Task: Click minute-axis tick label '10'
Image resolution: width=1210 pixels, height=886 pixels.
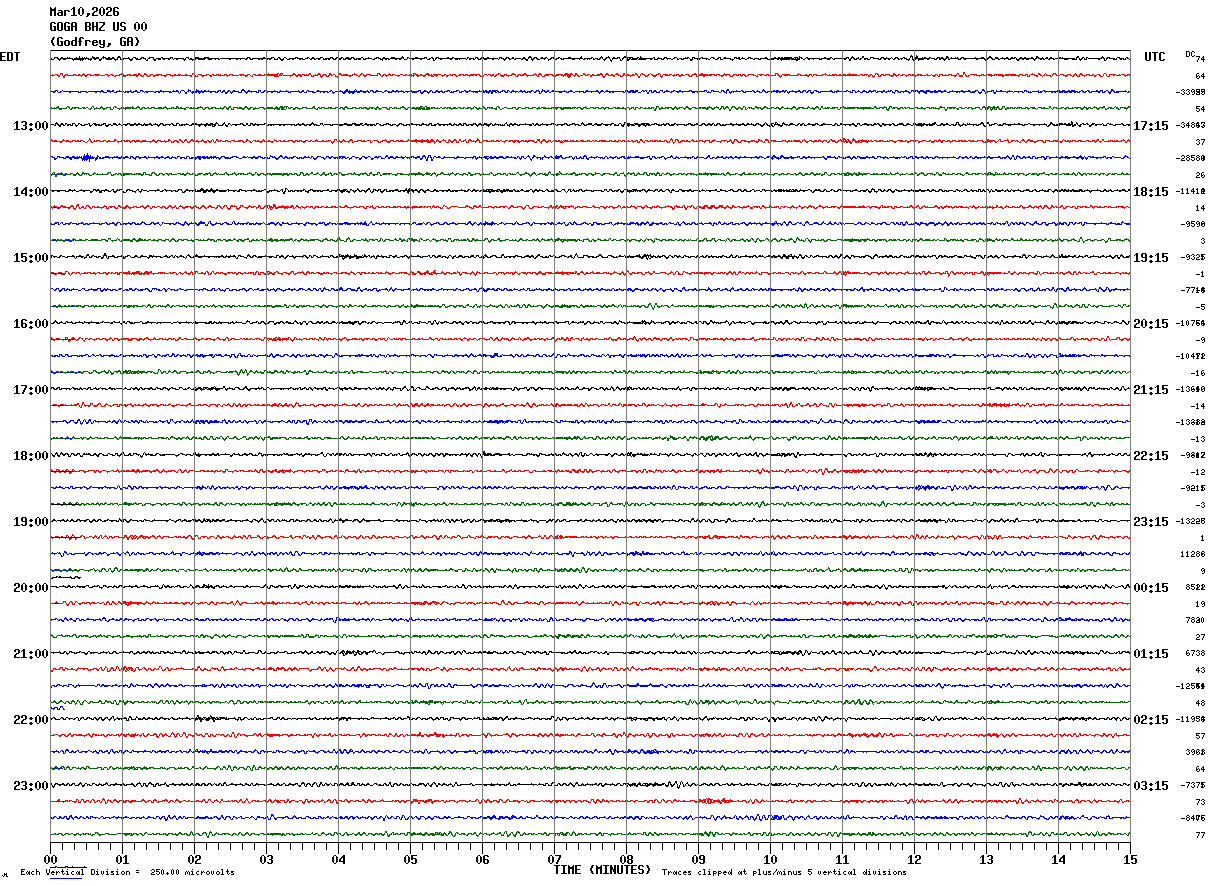Action: click(x=770, y=859)
